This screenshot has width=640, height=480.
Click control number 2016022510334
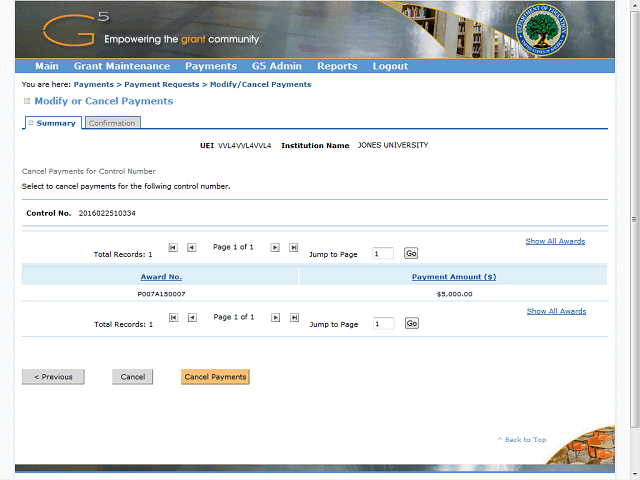point(107,213)
